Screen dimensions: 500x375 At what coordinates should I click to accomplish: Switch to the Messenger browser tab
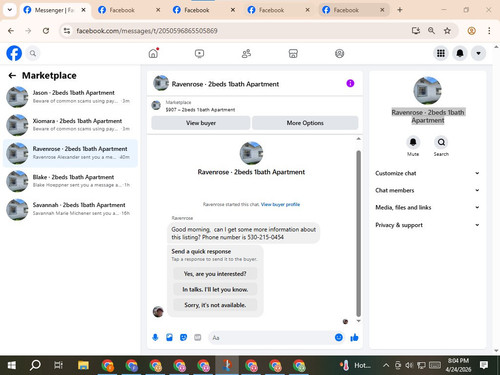55,10
